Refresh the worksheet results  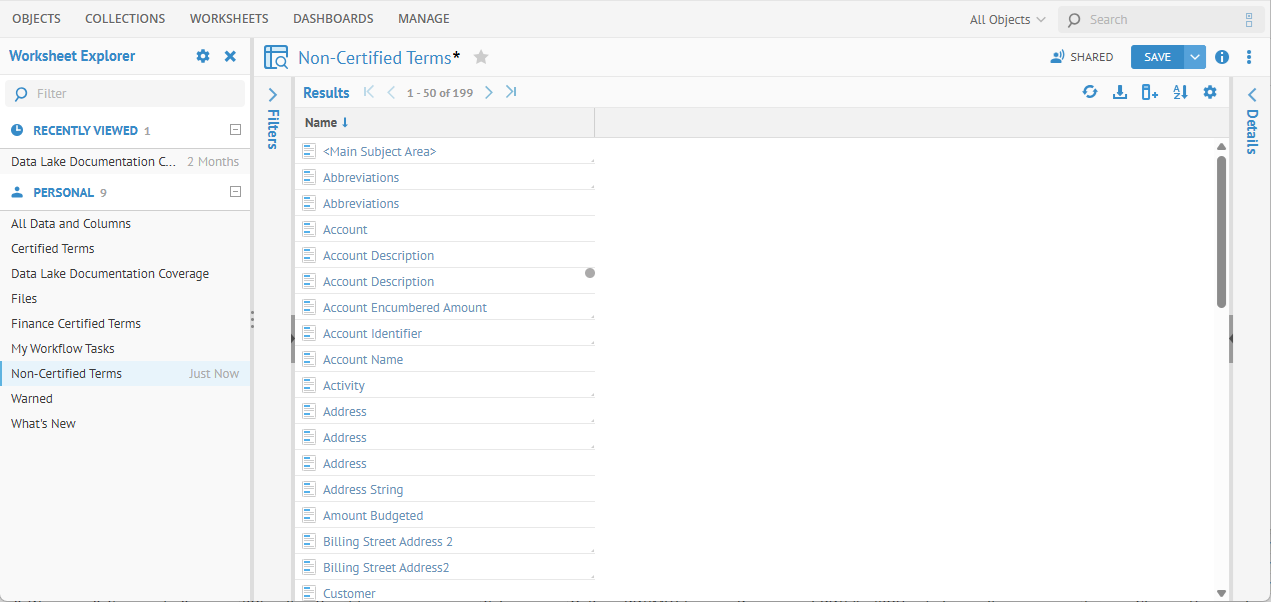[x=1090, y=92]
